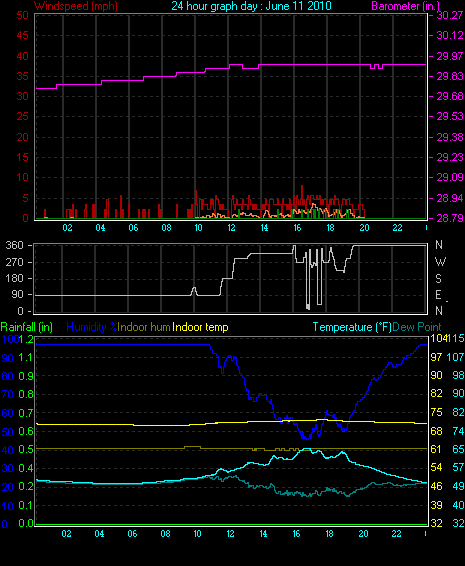Select the Indoor hum legend label
465x566 pixels.
[x=144, y=327]
